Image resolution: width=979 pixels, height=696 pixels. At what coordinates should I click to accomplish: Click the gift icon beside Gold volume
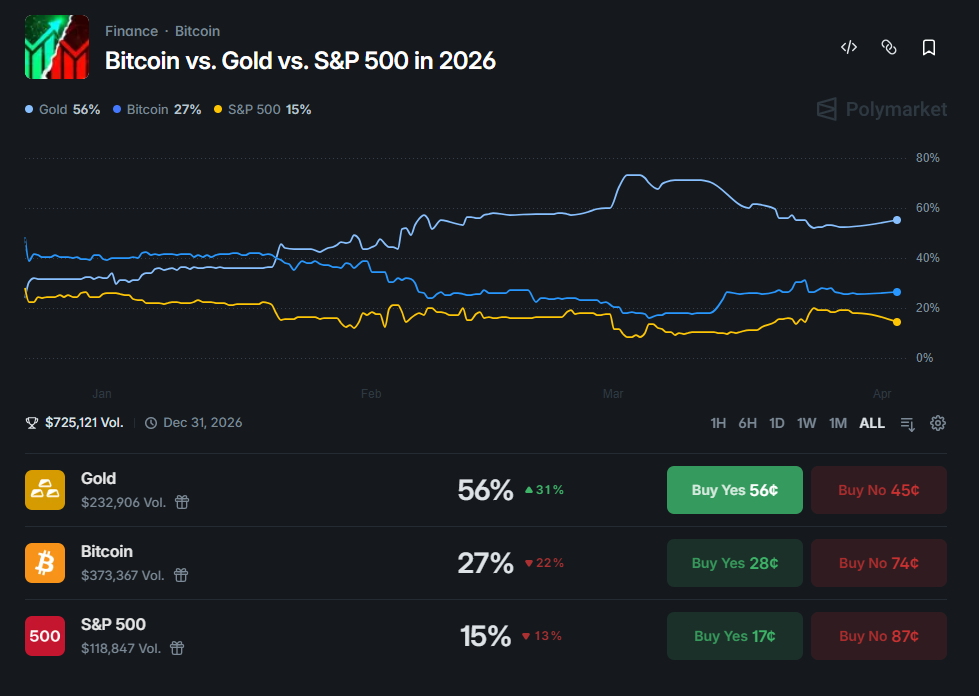pos(182,502)
